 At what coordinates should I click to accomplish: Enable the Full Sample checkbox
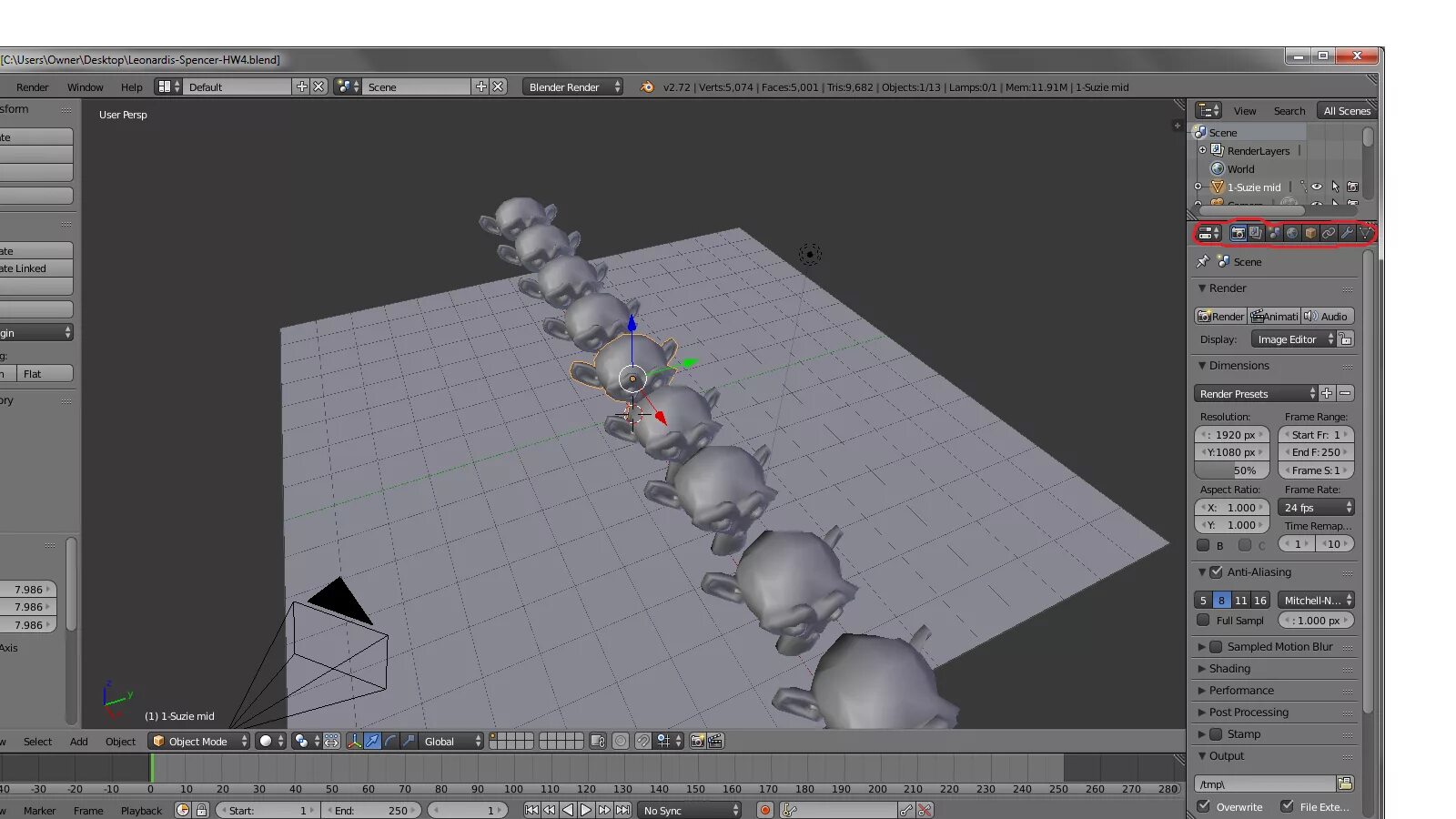[1203, 621]
